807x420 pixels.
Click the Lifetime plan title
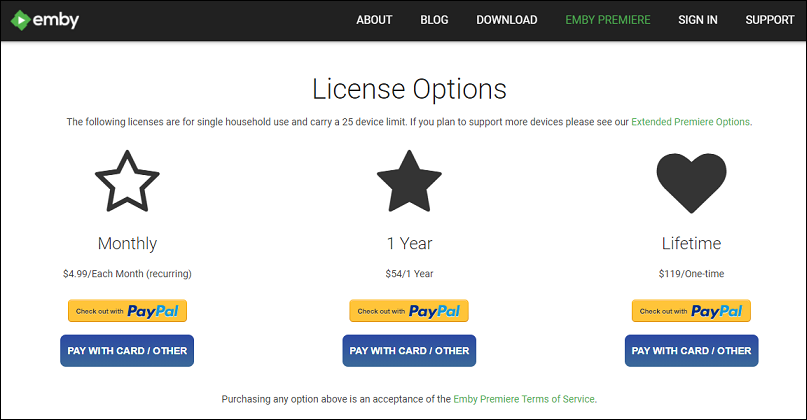coord(691,243)
